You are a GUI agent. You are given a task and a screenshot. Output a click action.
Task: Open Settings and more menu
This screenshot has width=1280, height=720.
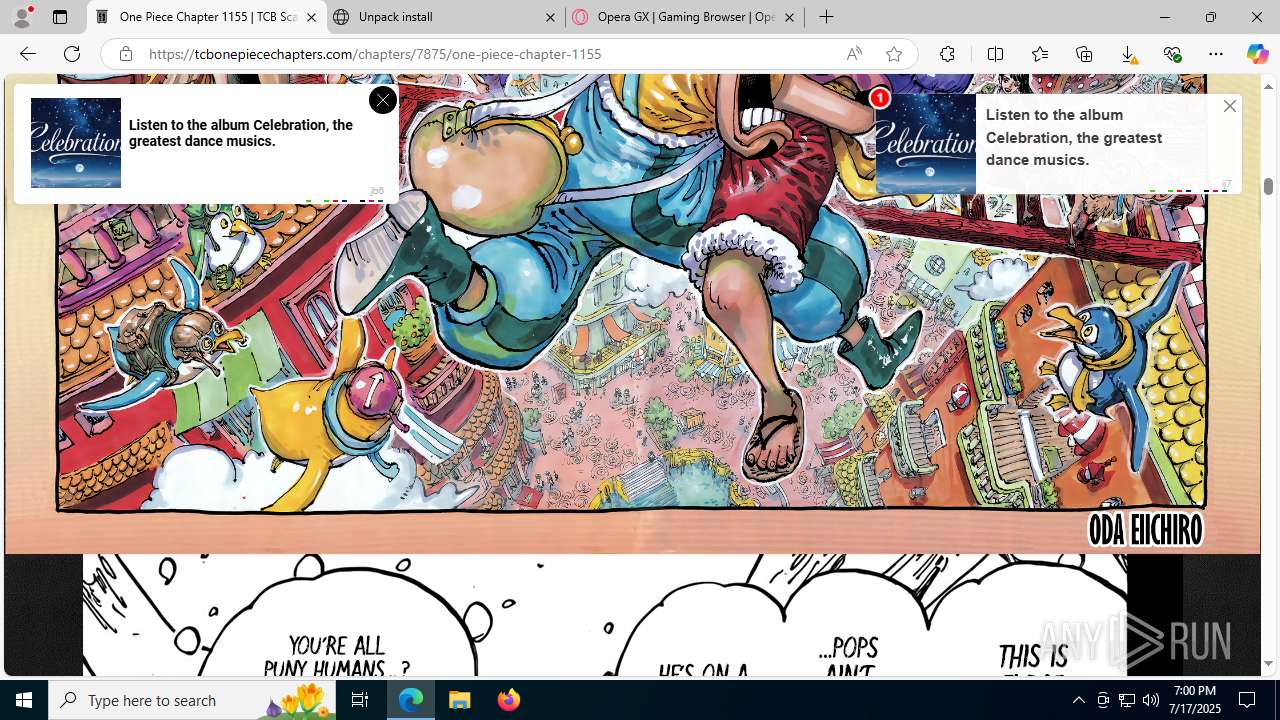1216,54
